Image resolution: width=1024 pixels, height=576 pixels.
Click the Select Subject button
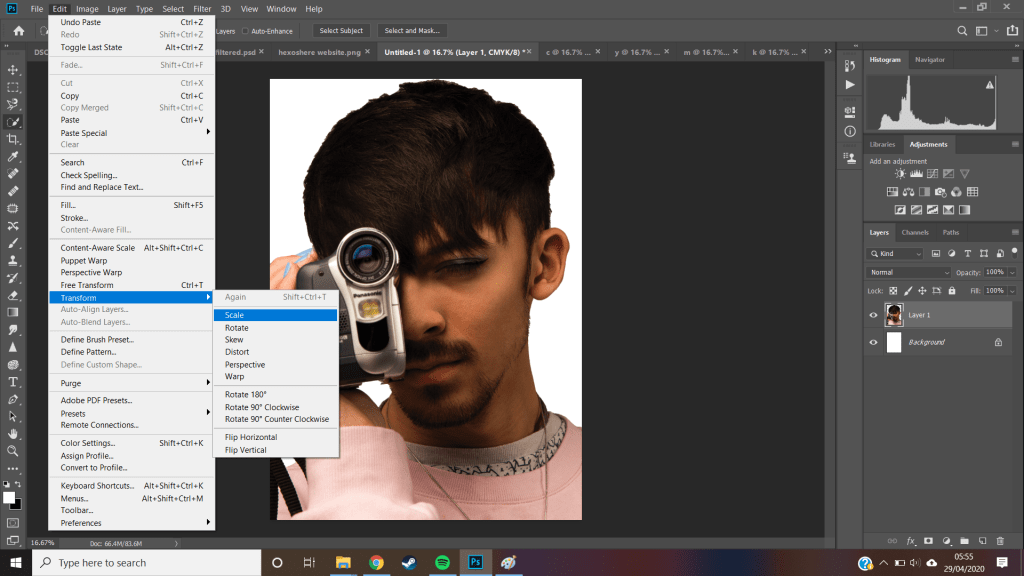tap(341, 31)
